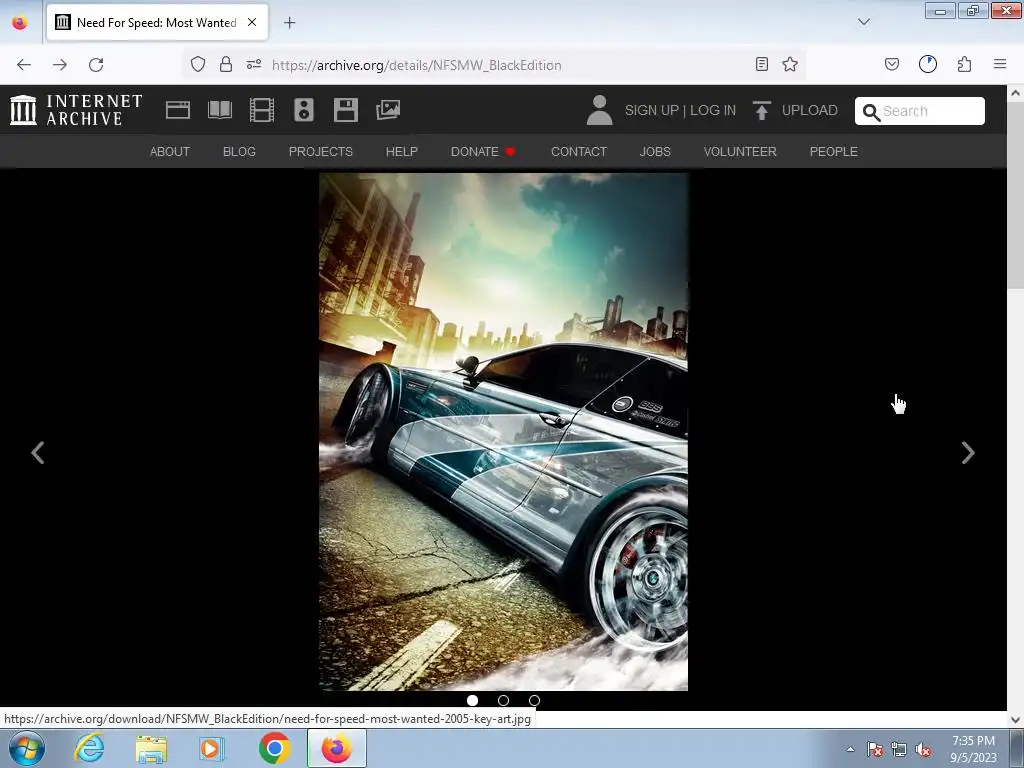
Task: Close the Need For Speed tab
Action: point(252,22)
